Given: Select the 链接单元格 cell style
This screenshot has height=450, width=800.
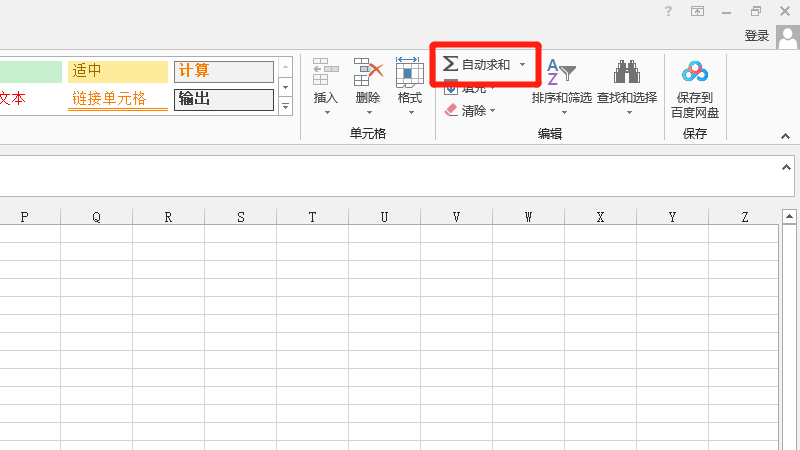Looking at the screenshot, I should [117, 99].
